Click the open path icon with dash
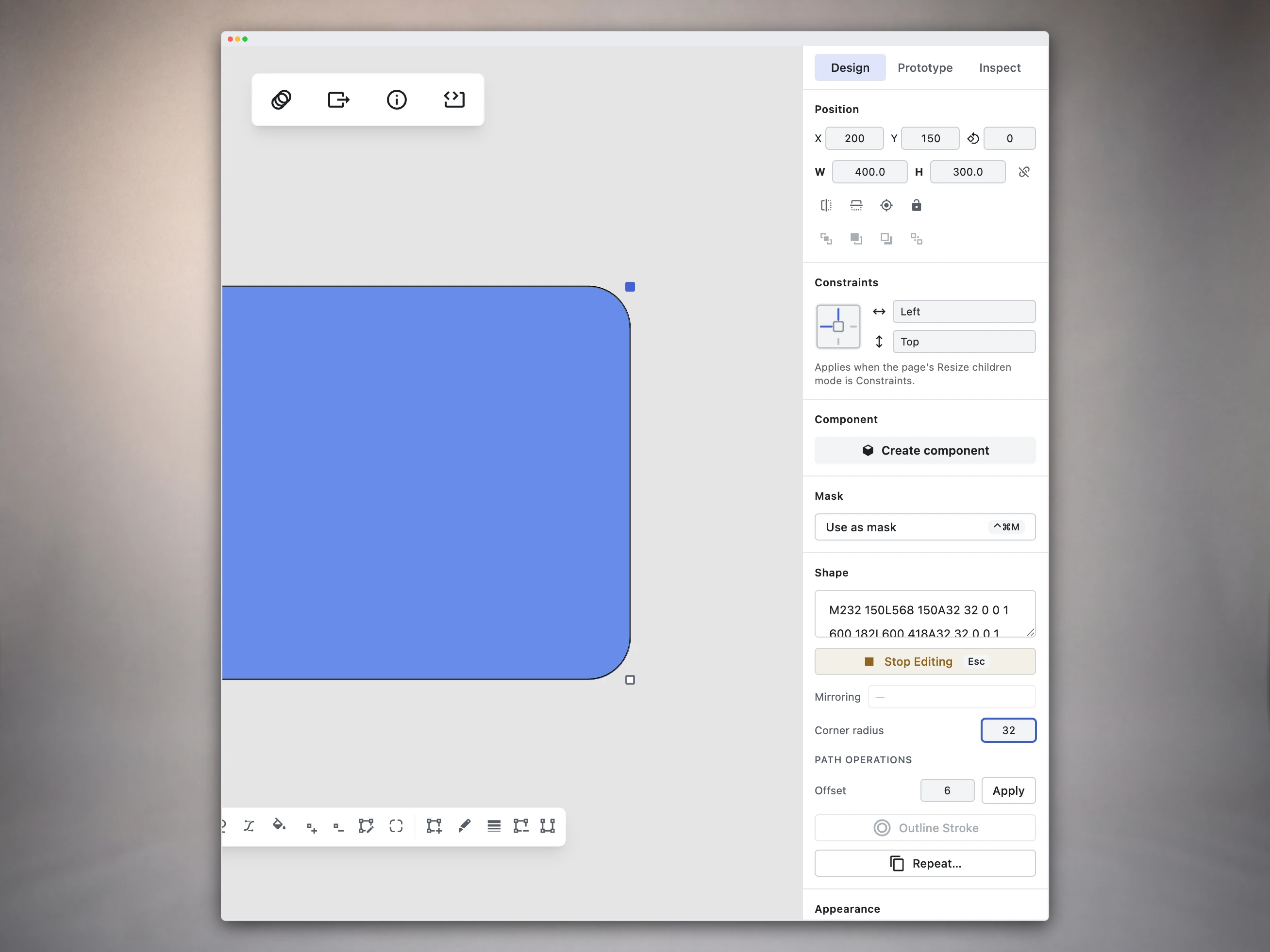 click(521, 826)
